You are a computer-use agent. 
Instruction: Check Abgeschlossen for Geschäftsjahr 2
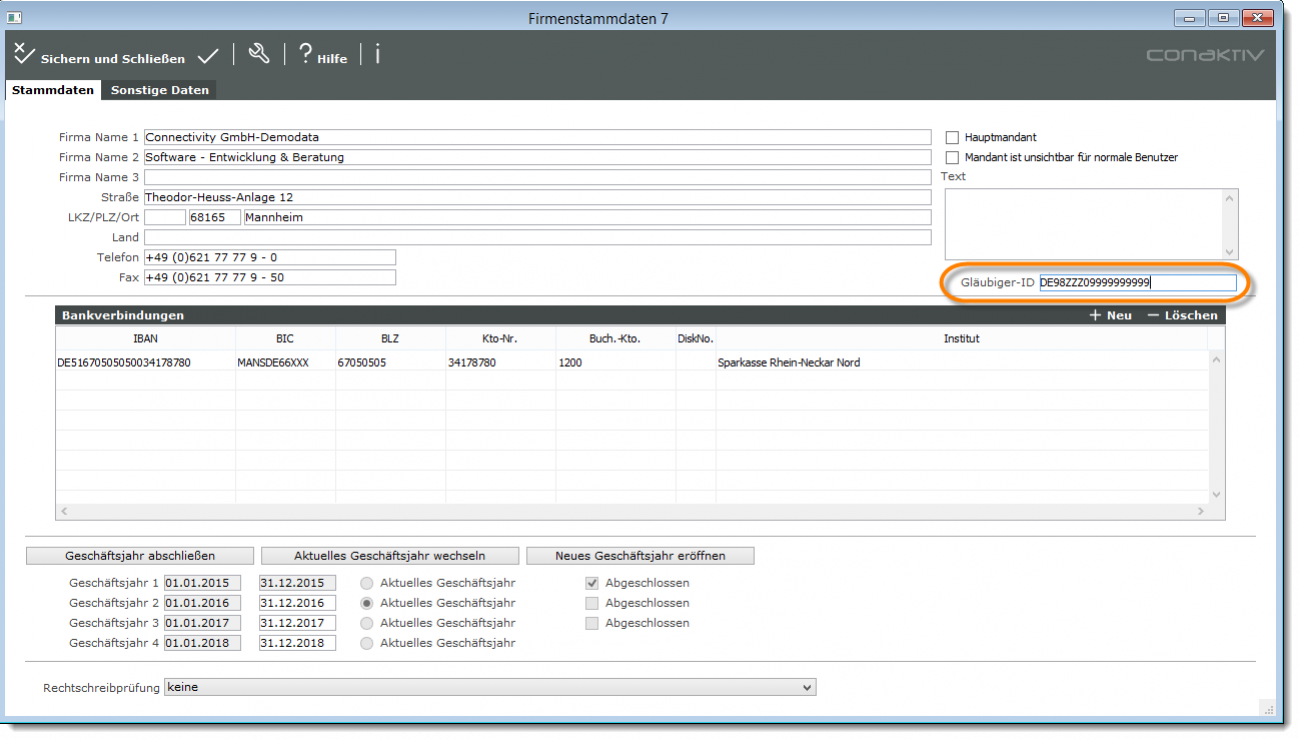(x=592, y=603)
